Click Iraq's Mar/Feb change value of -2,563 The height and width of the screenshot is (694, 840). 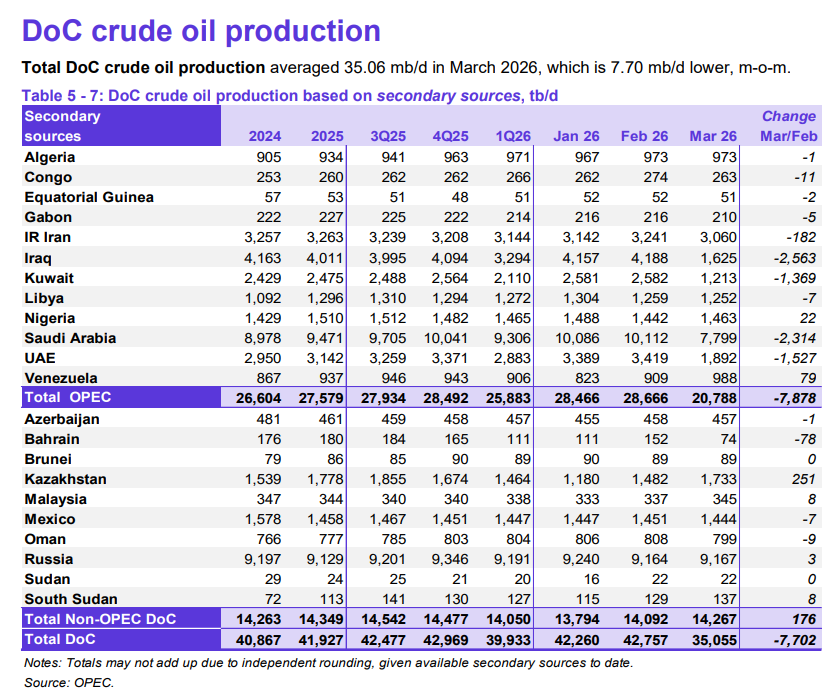[791, 257]
